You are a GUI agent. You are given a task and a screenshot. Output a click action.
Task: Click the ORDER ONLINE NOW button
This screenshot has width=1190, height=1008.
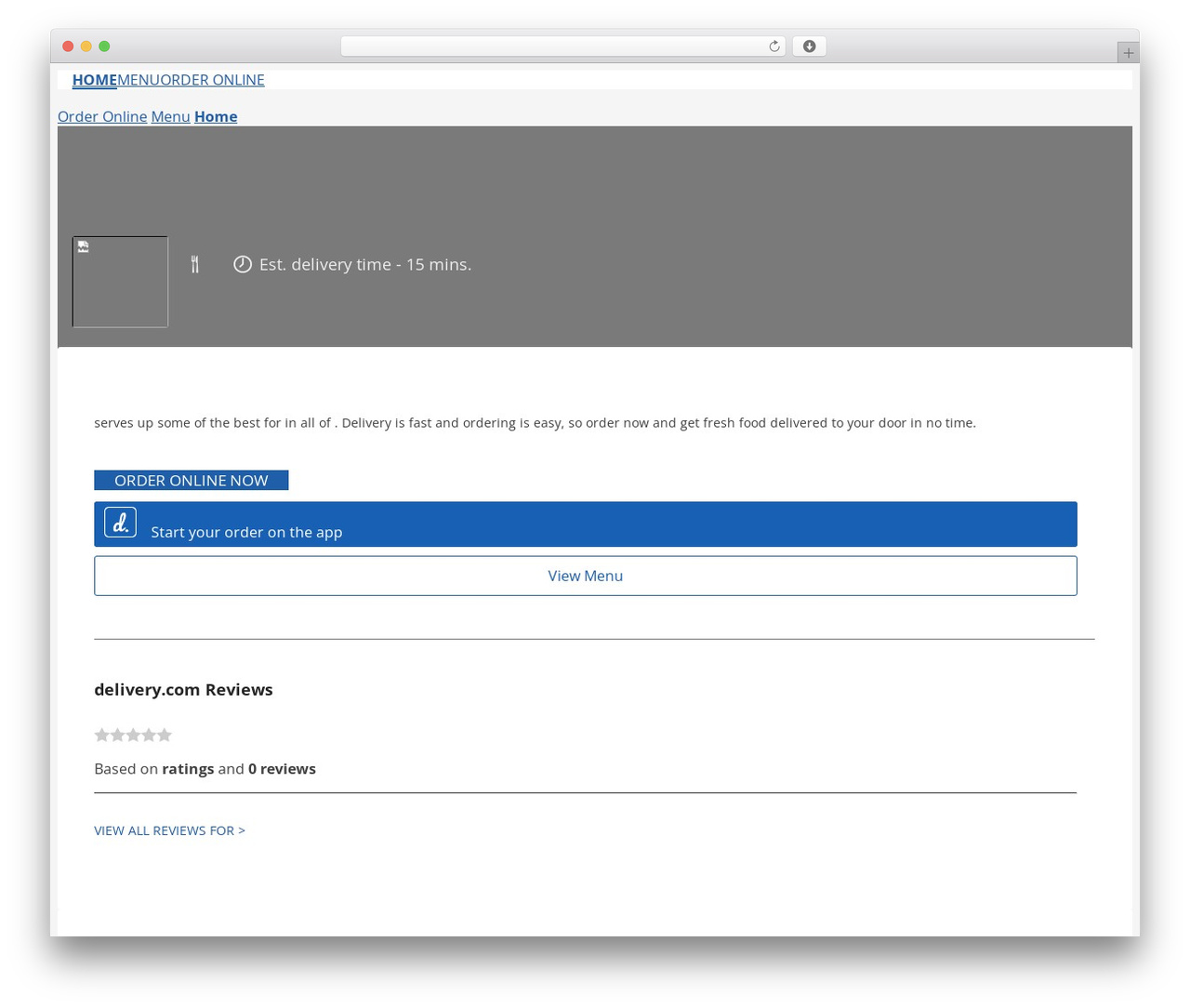pos(192,480)
